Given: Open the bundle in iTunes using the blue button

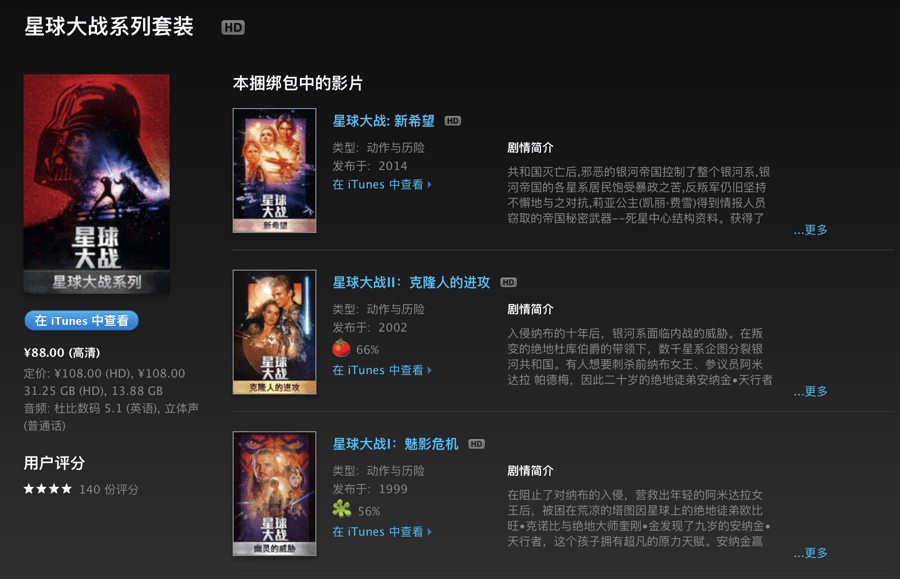Looking at the screenshot, I should pos(82,321).
